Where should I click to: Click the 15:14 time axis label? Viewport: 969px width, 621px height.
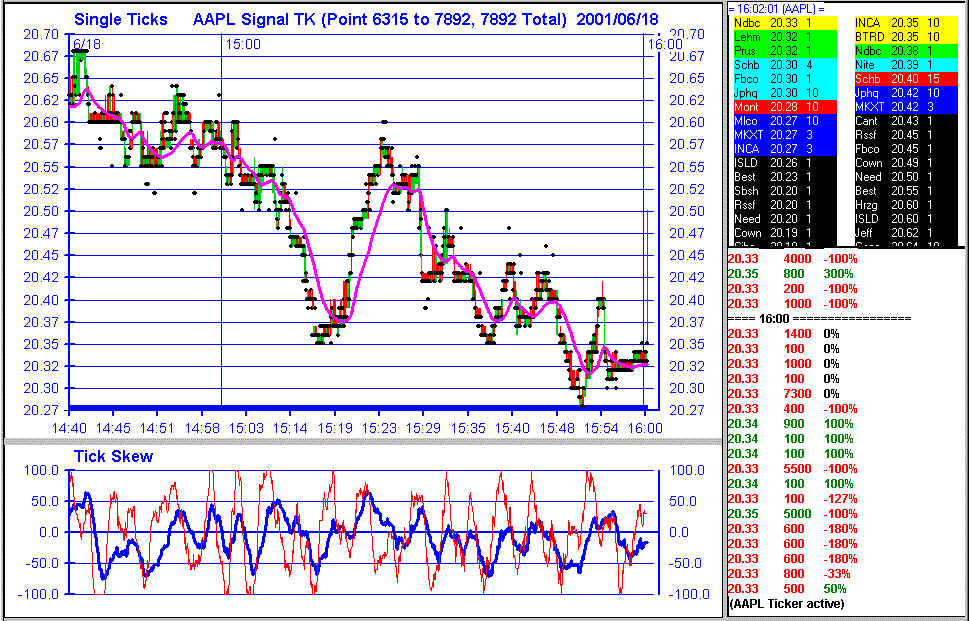pyautogui.click(x=290, y=428)
